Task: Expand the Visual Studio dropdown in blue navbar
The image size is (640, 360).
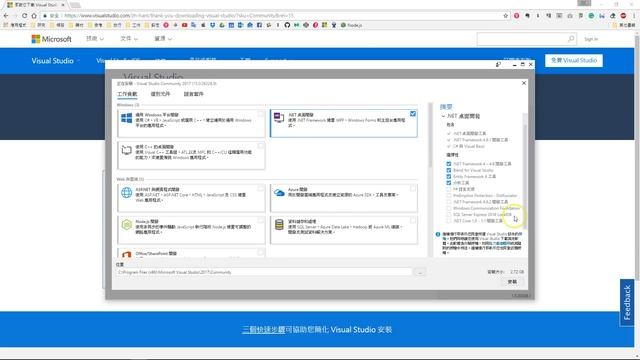Action: click(56, 61)
